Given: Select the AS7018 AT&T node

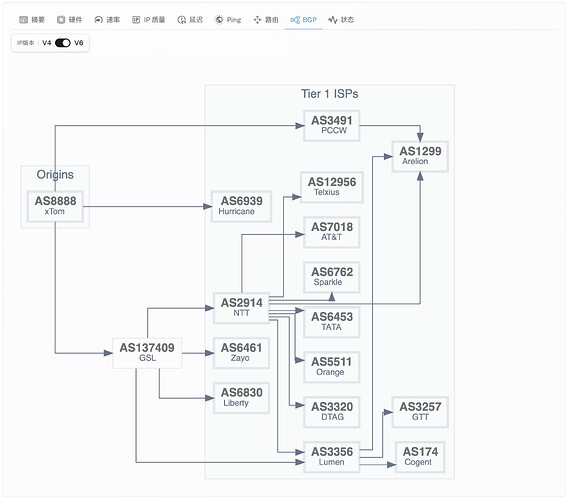Looking at the screenshot, I should click(x=332, y=232).
